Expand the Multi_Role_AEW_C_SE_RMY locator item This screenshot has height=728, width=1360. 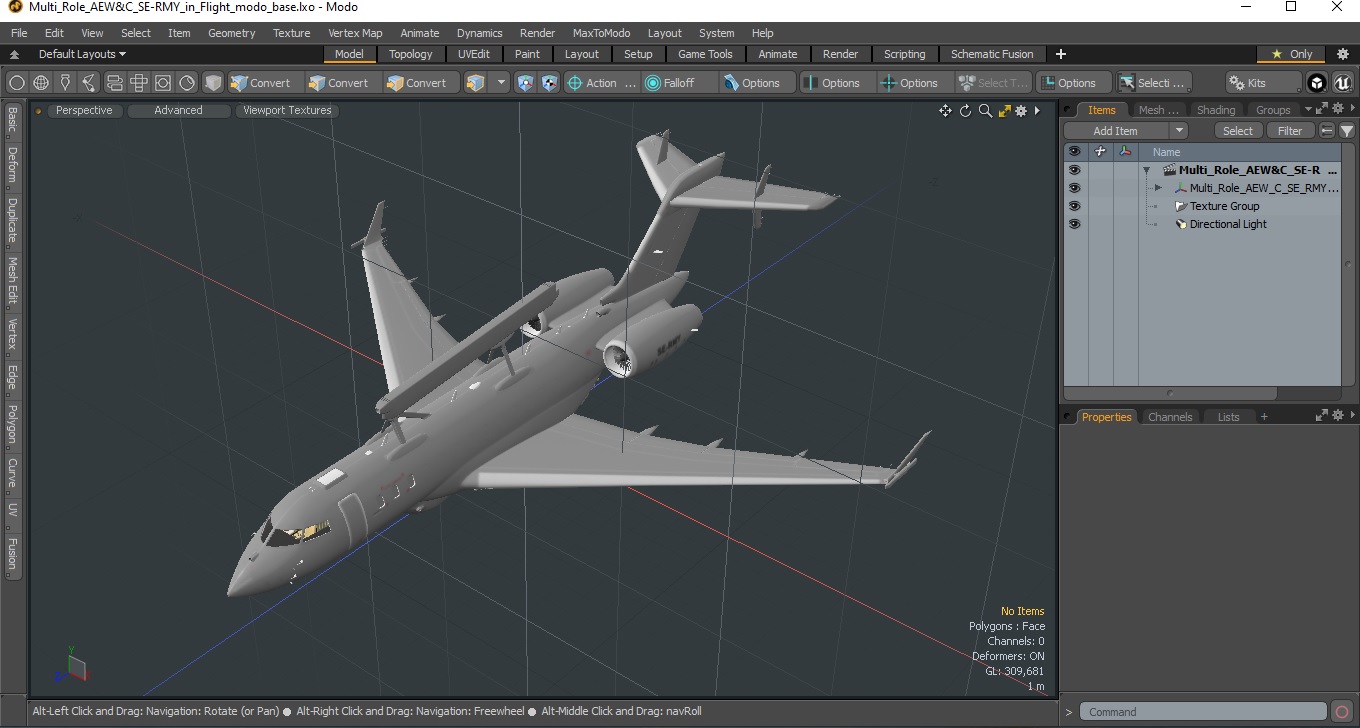point(1158,188)
